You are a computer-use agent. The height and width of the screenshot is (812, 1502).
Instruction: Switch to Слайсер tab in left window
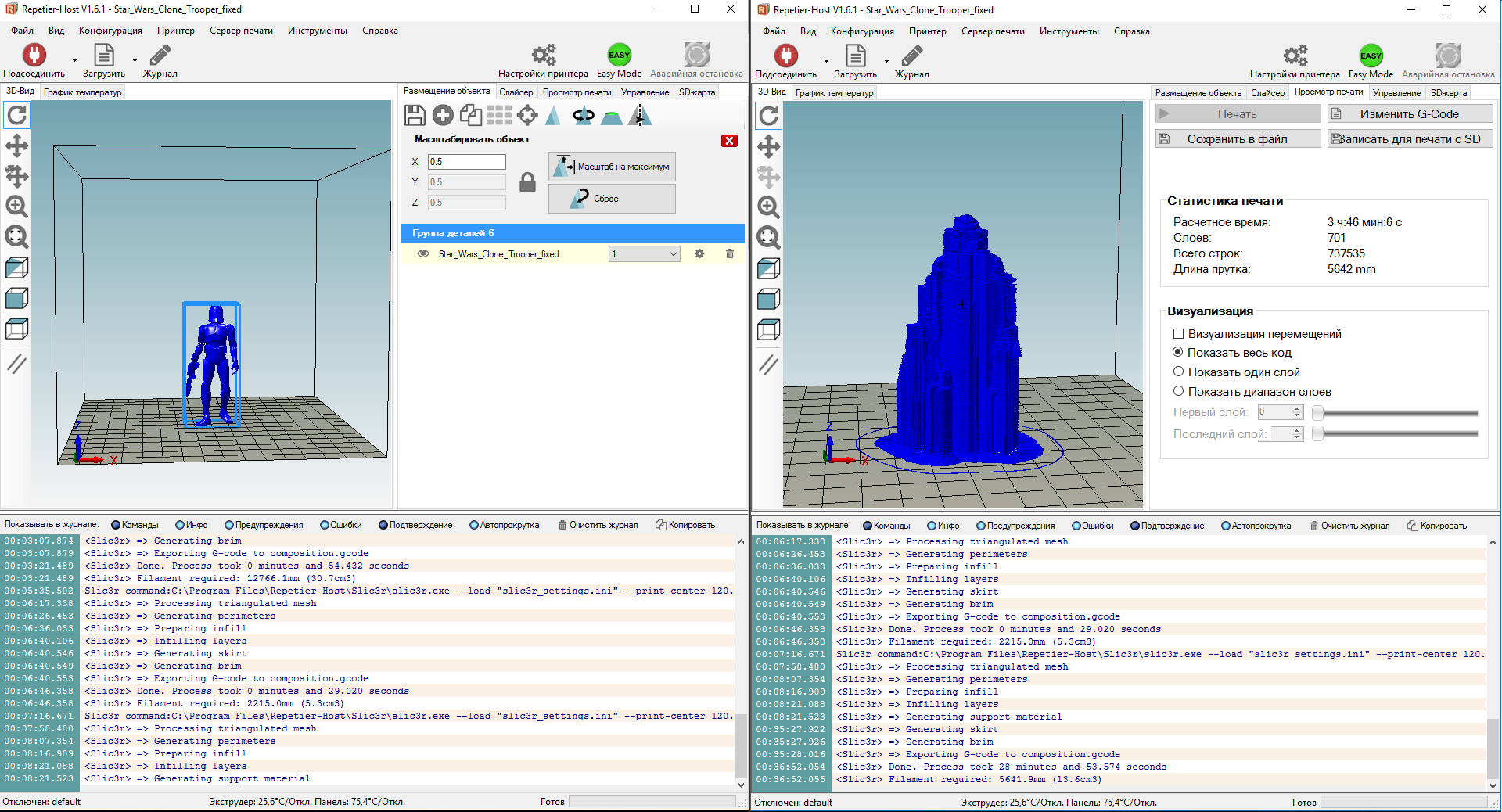point(516,92)
